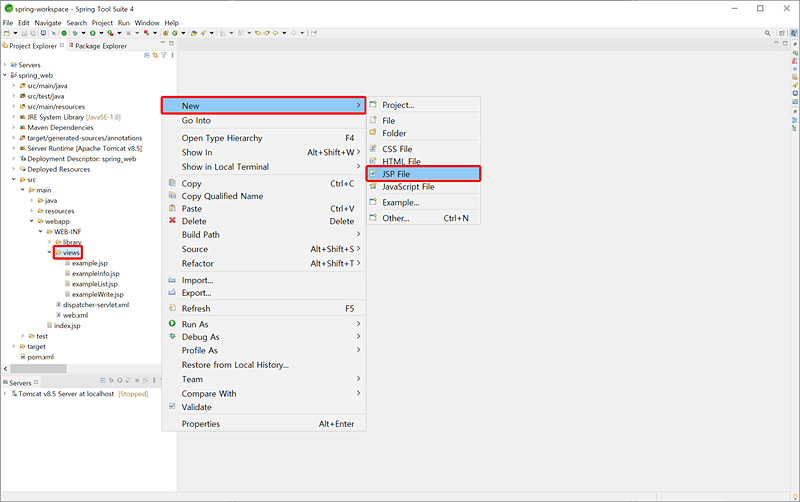The height and width of the screenshot is (502, 800).
Task: Click the Skip All Breakpoints toolbar icon
Action: (x=54, y=33)
